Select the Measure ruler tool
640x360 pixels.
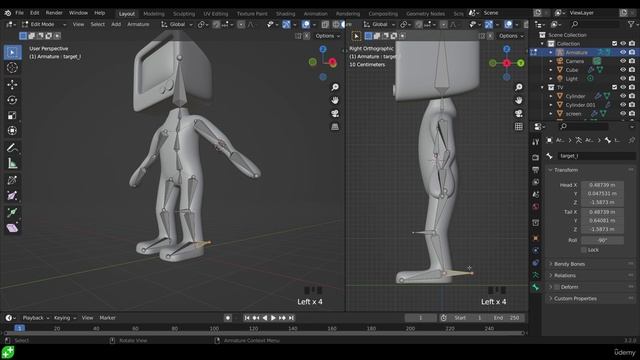pyautogui.click(x=12, y=164)
